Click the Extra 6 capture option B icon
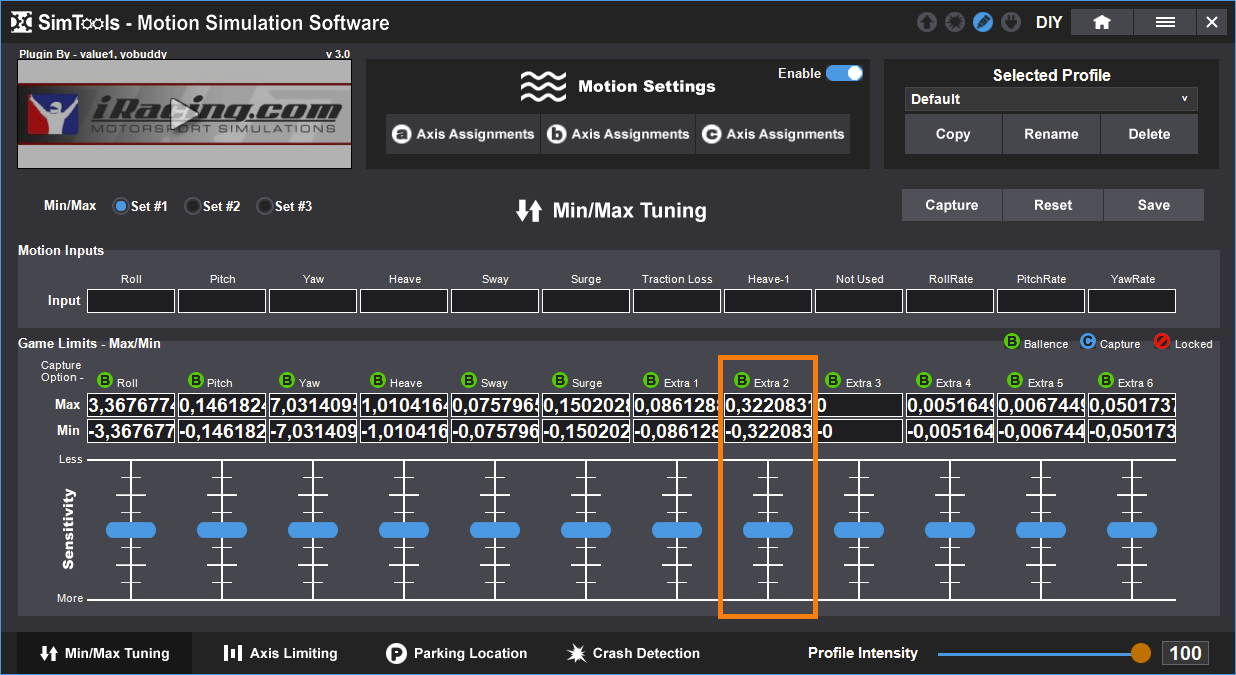This screenshot has width=1236, height=675. 1106,381
